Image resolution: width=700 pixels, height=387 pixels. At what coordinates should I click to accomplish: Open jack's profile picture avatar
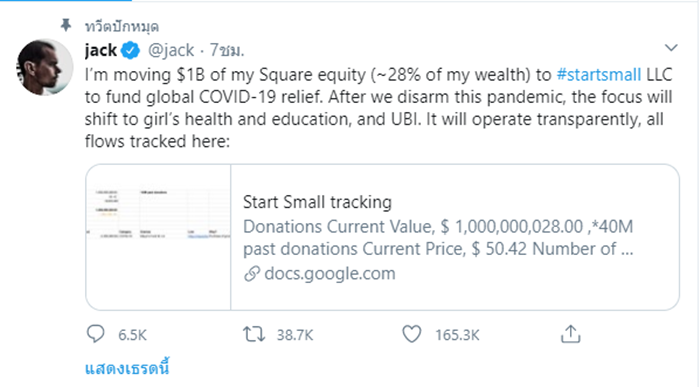pos(45,67)
